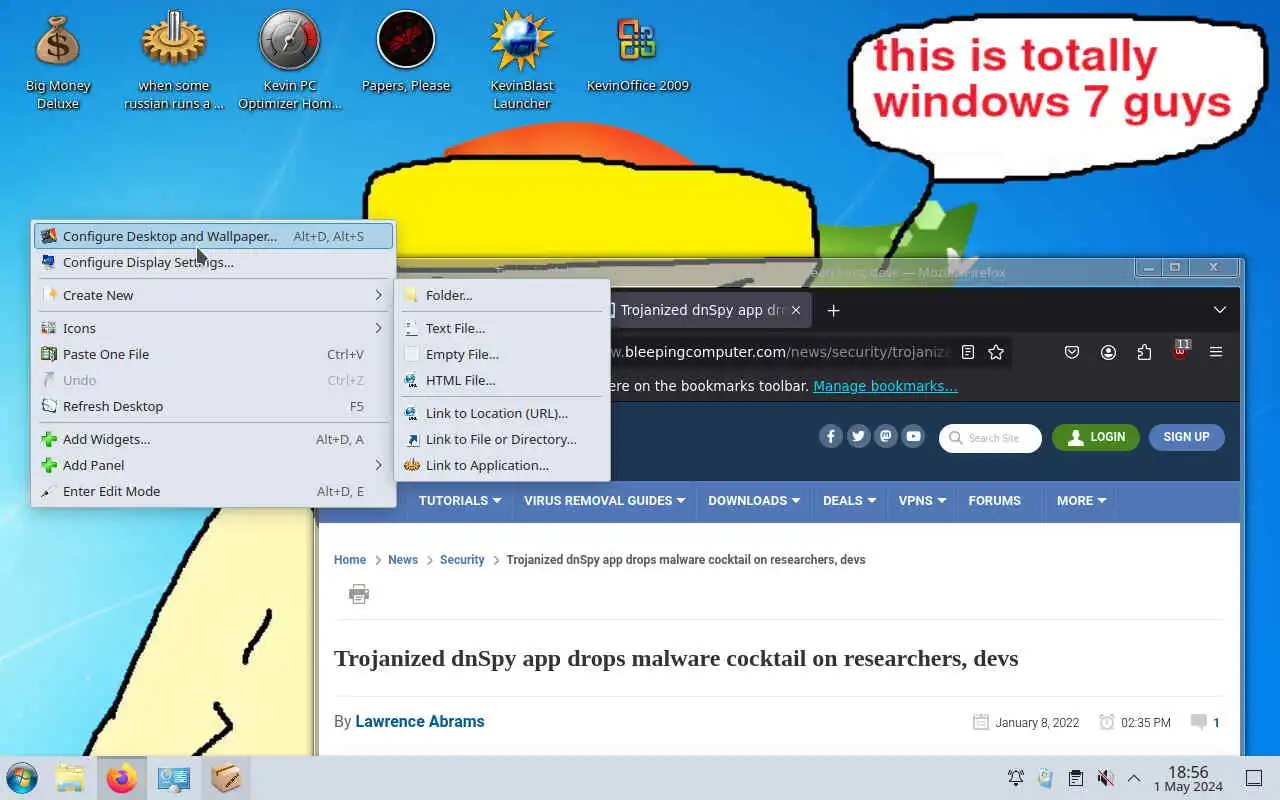Image resolution: width=1280 pixels, height=800 pixels.
Task: Expand the DEALS dropdown menu
Action: [849, 500]
